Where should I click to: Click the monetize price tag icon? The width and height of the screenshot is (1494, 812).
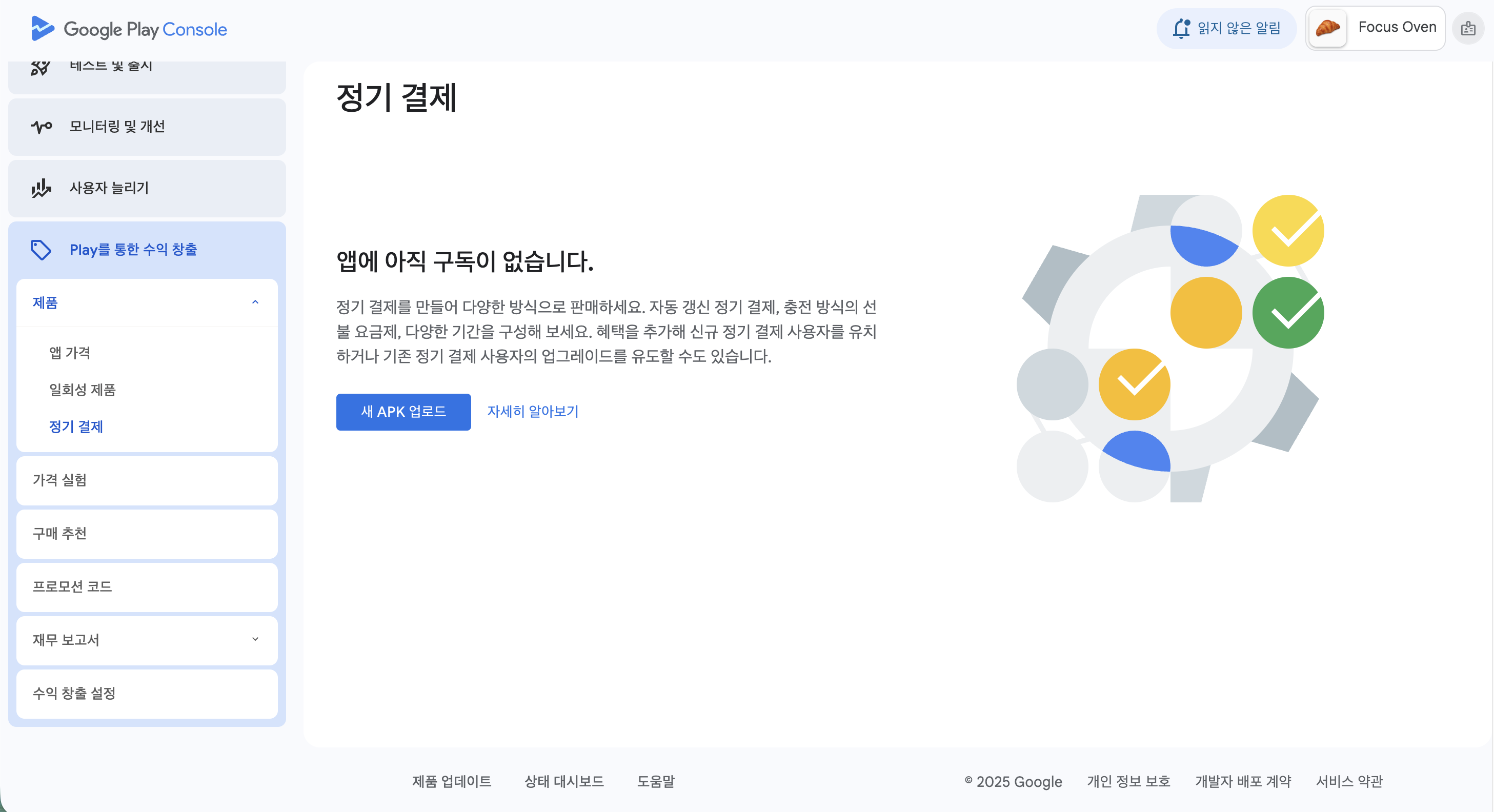point(41,250)
